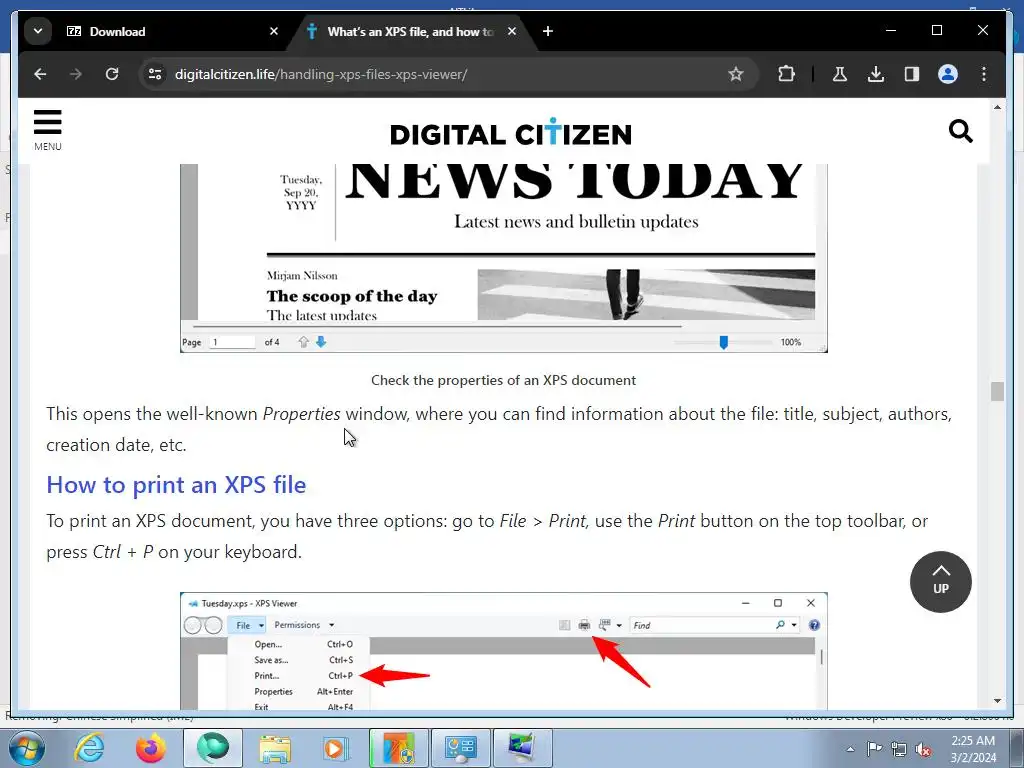
Task: Maximize the browser window
Action: (937, 30)
